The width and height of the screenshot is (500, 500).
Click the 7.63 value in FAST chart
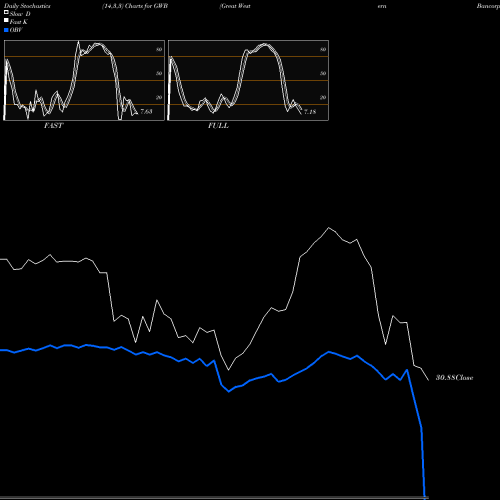coord(146,112)
